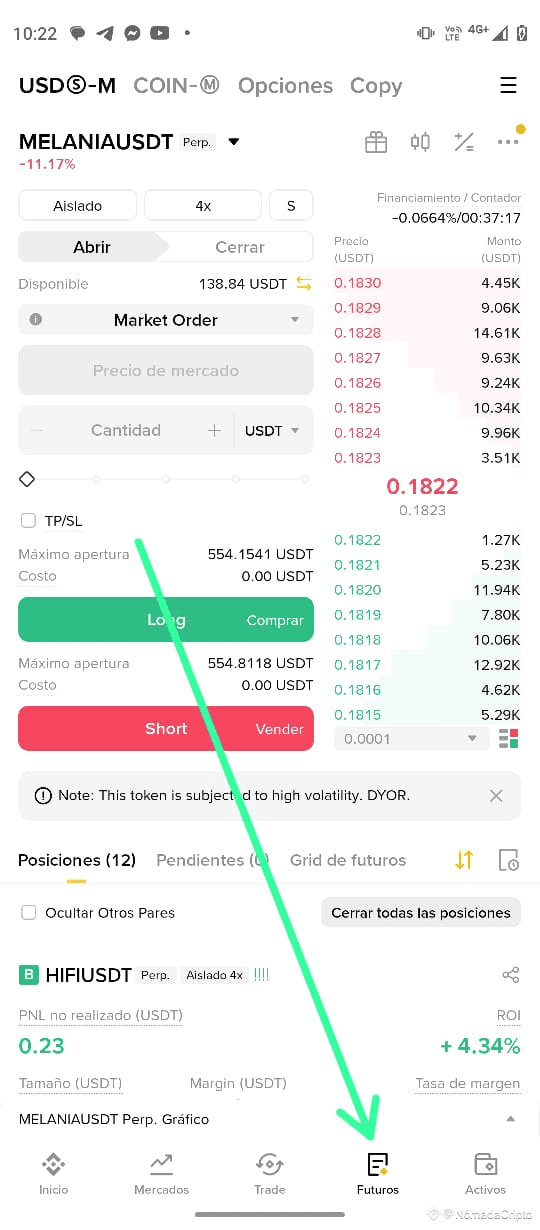The width and height of the screenshot is (540, 1230).
Task: Open the Market Order type dropdown
Action: (166, 320)
